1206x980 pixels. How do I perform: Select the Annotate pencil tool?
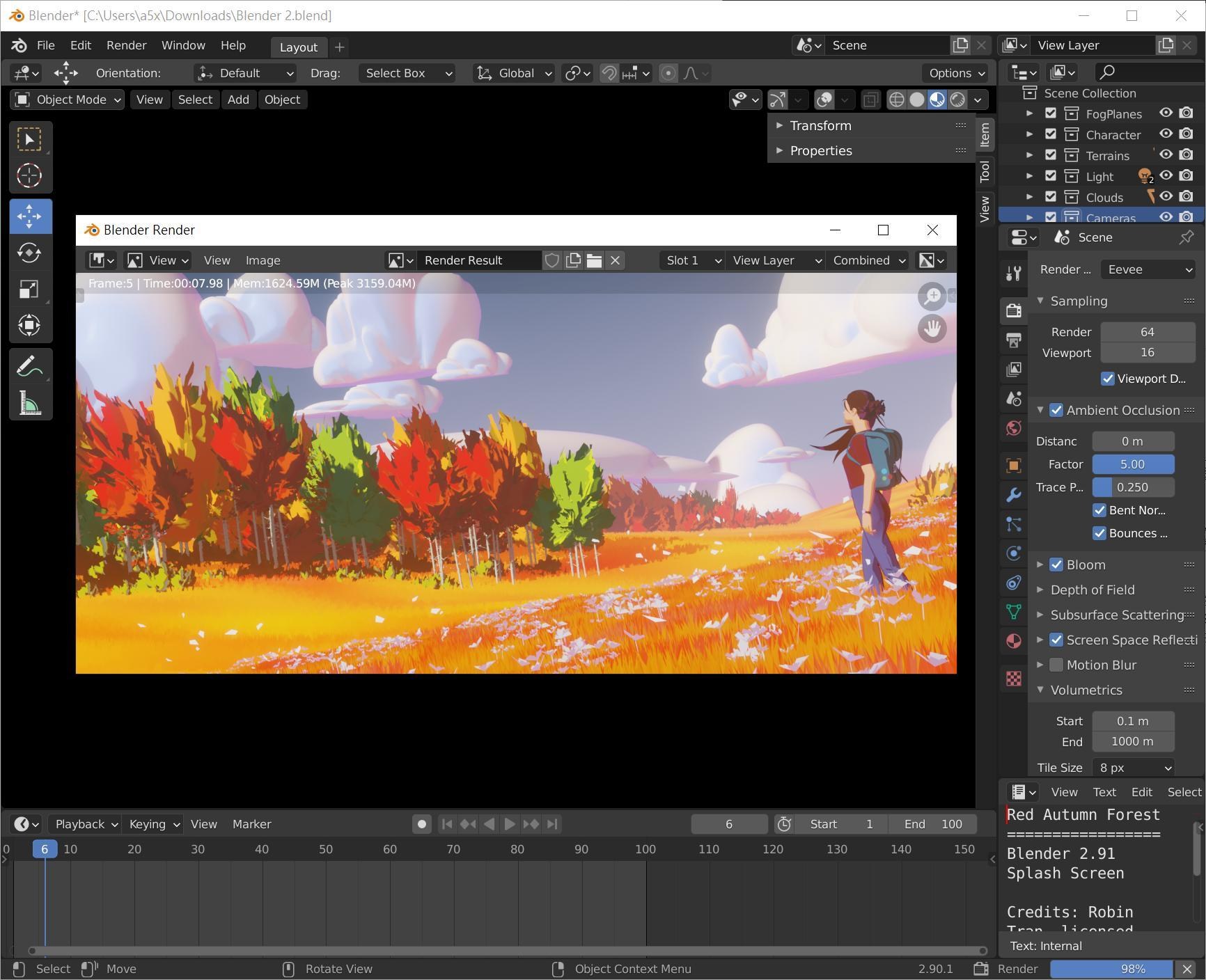tap(29, 367)
